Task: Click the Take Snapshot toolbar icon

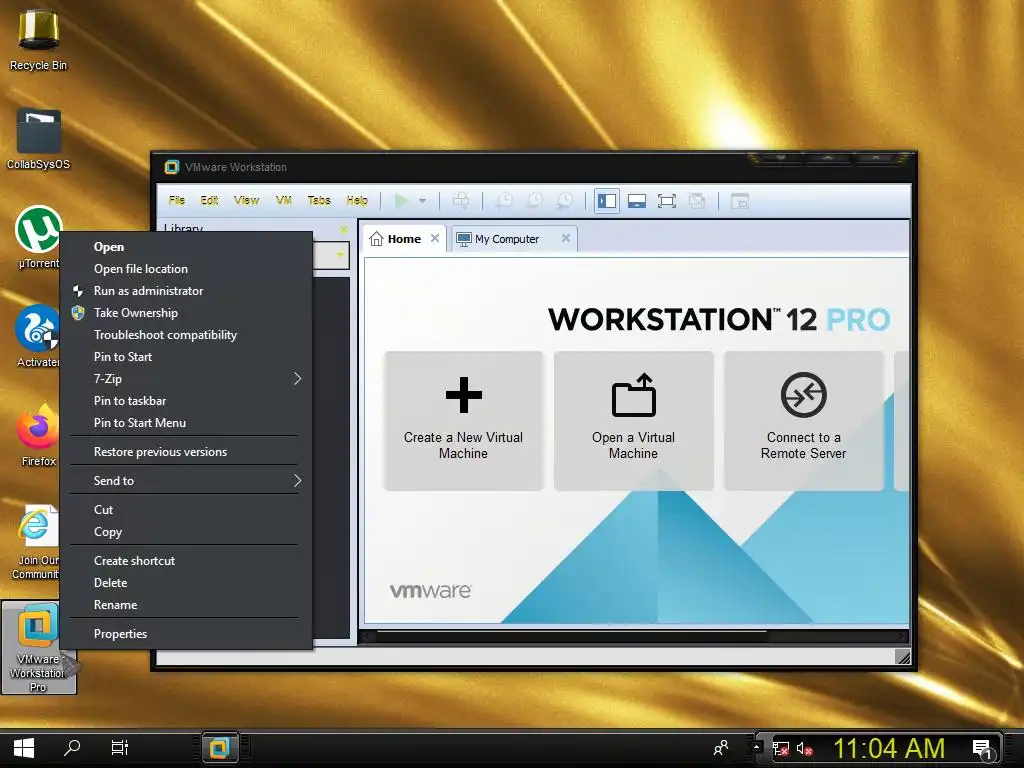Action: pos(504,200)
